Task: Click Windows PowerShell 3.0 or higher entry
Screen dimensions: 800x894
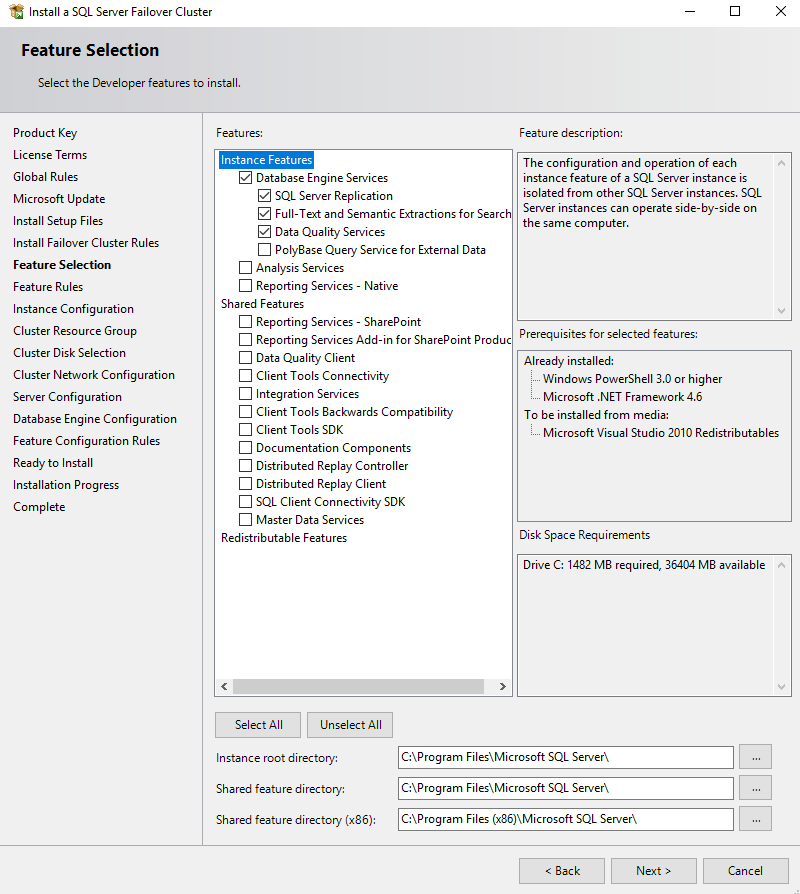Action: click(x=632, y=379)
